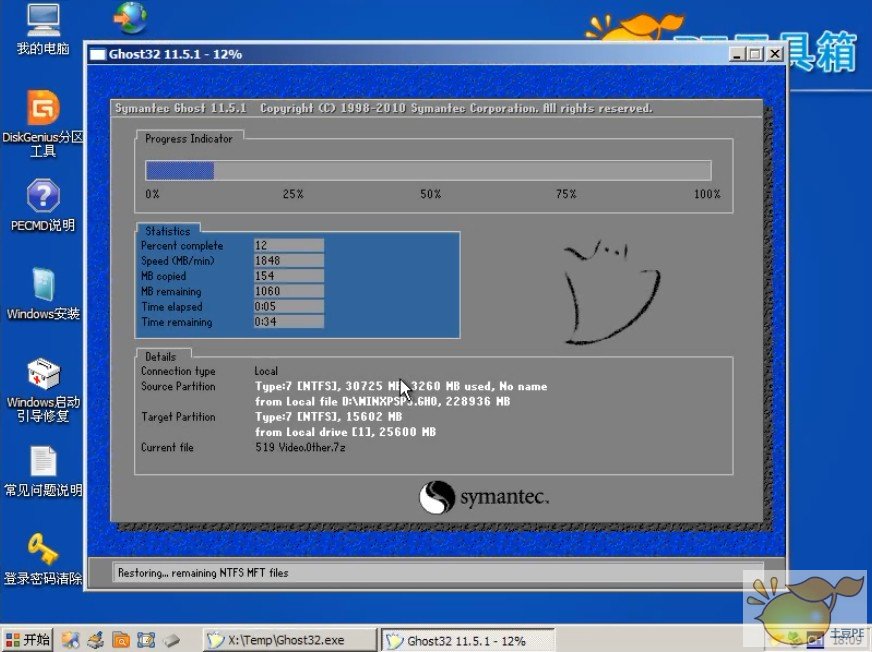This screenshot has width=872, height=652.
Task: Open the globe network icon on desktop
Action: 131,18
